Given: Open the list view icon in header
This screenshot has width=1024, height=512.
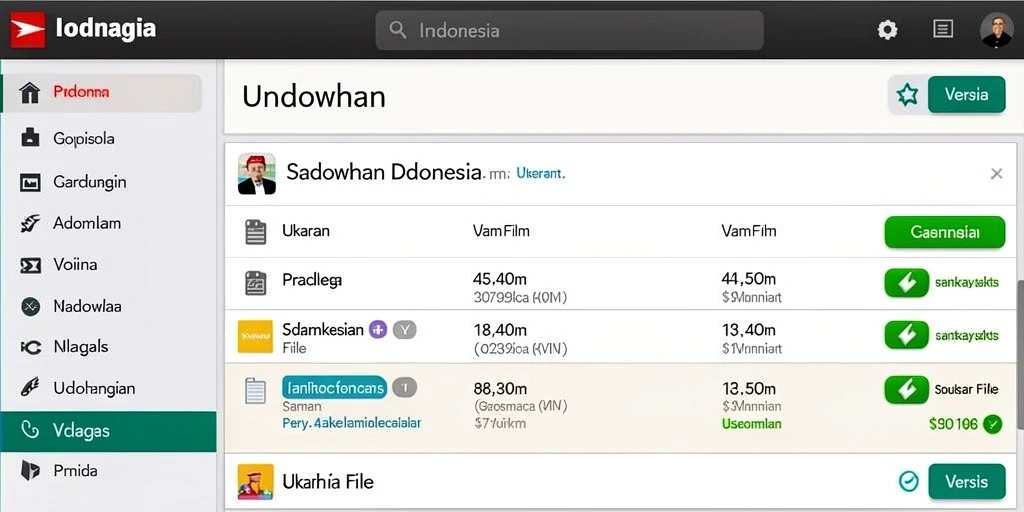Looking at the screenshot, I should [x=942, y=29].
